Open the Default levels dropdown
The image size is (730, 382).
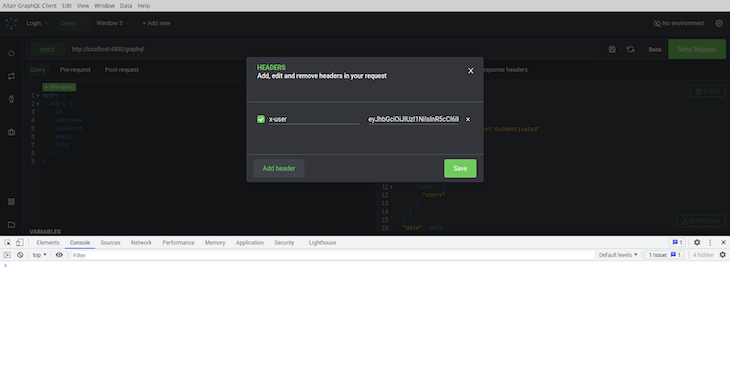pyautogui.click(x=618, y=255)
